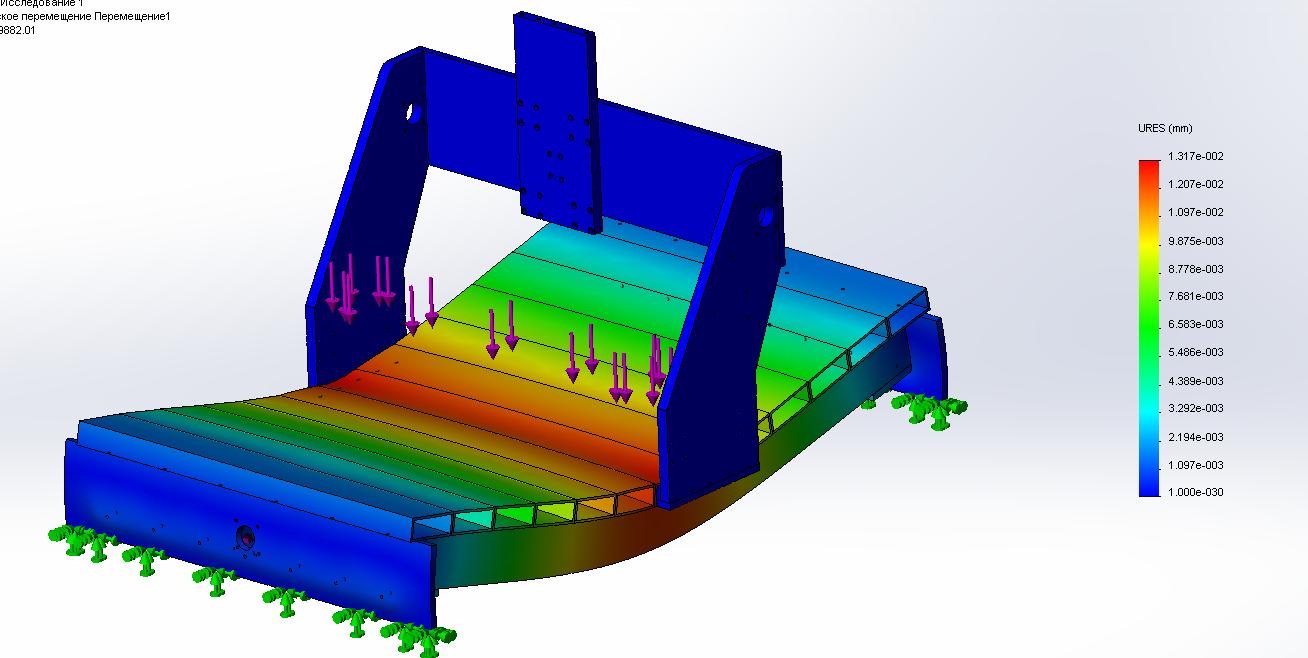
Task: Pick the round hole in left gantry side plate
Action: point(412,110)
